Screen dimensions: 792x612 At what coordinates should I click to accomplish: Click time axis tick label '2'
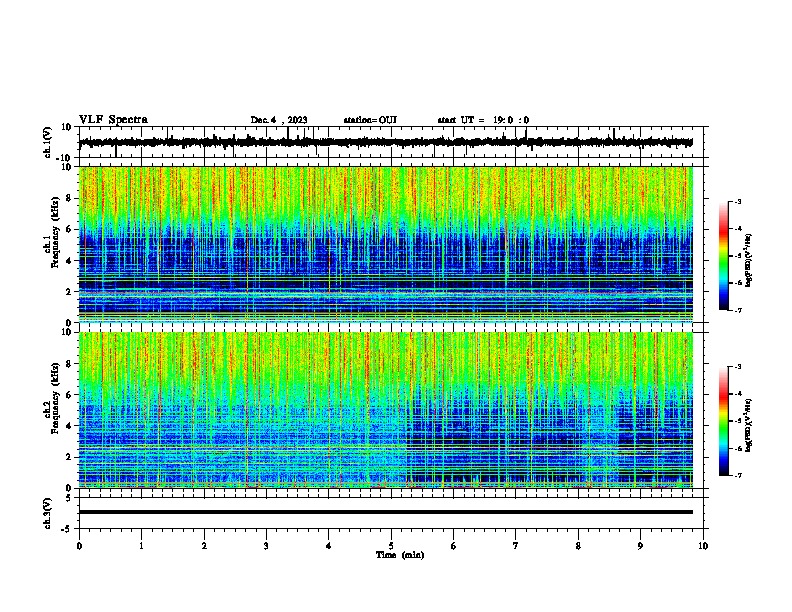pyautogui.click(x=204, y=546)
